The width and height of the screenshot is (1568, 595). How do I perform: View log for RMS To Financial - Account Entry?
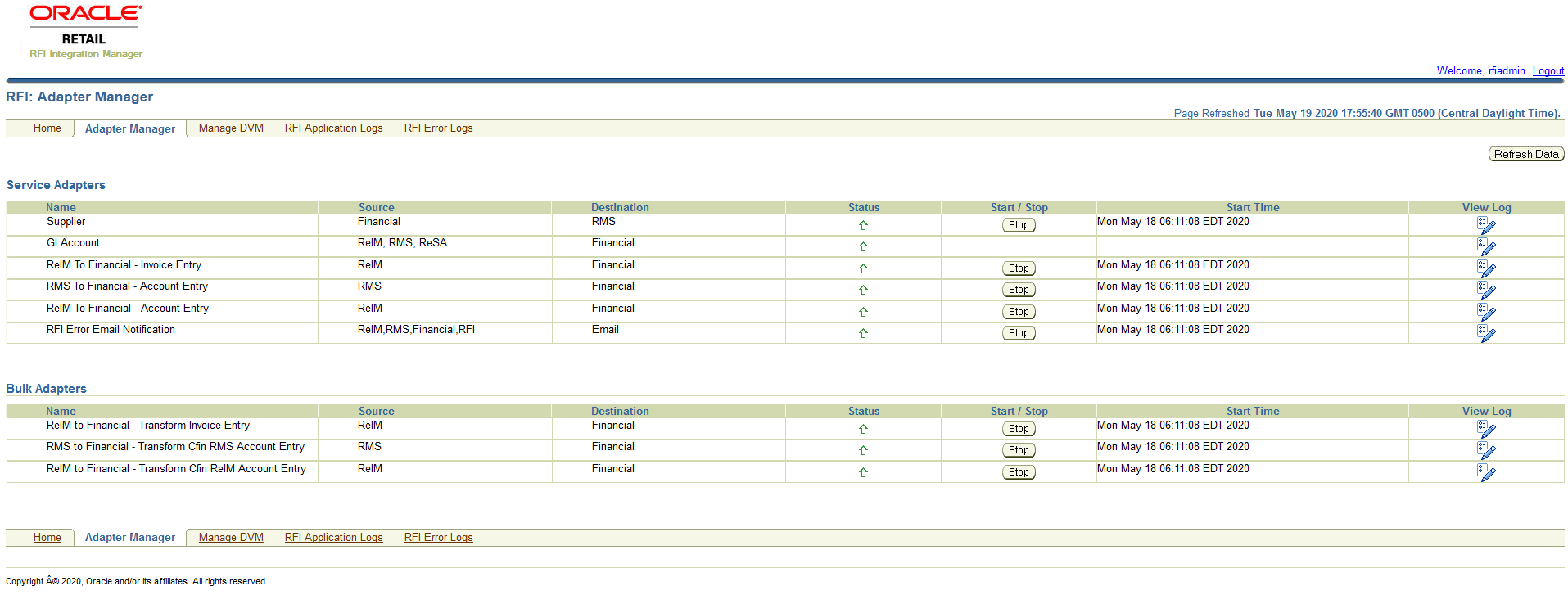pos(1486,290)
